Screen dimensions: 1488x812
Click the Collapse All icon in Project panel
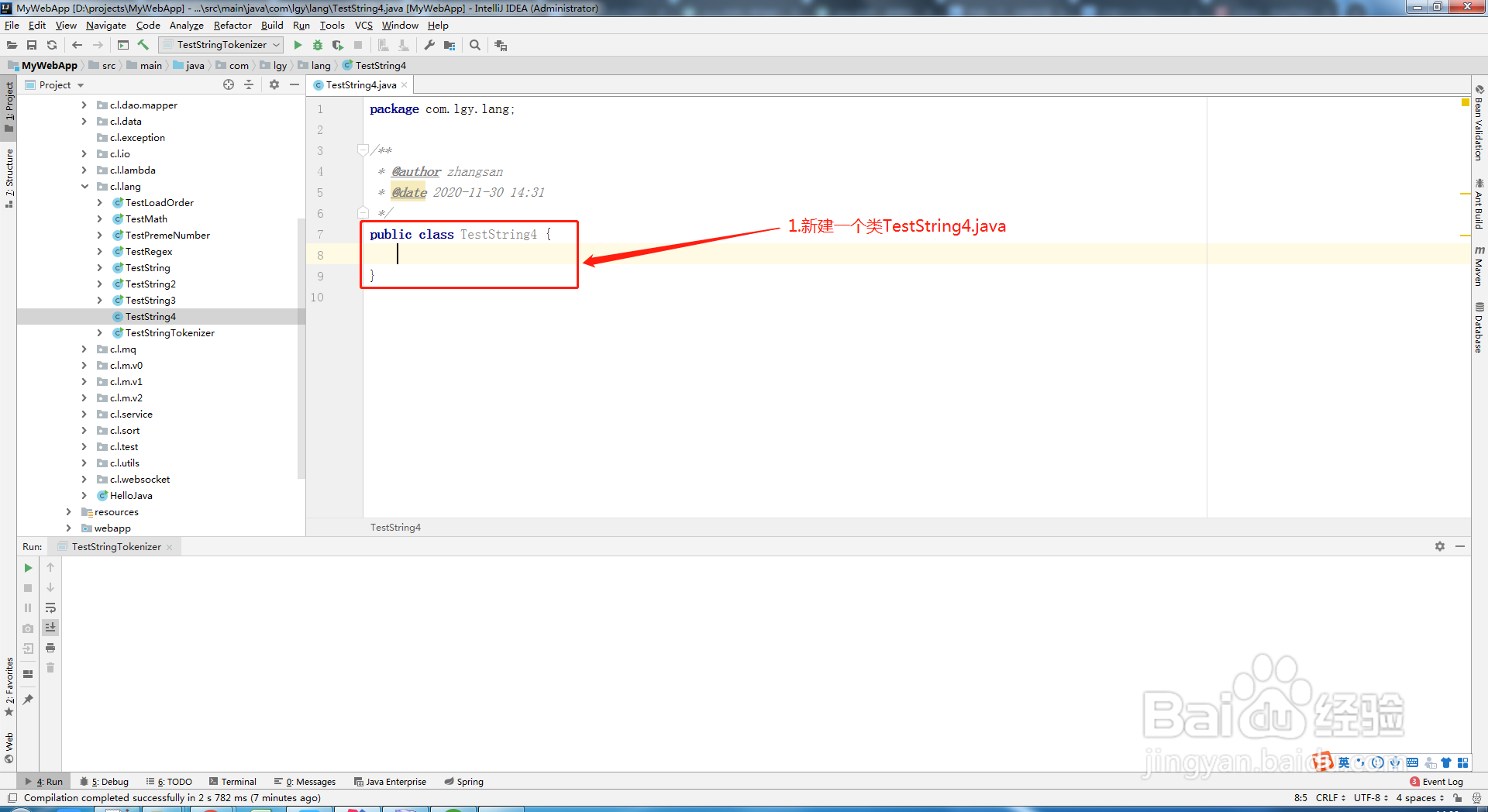pos(249,84)
